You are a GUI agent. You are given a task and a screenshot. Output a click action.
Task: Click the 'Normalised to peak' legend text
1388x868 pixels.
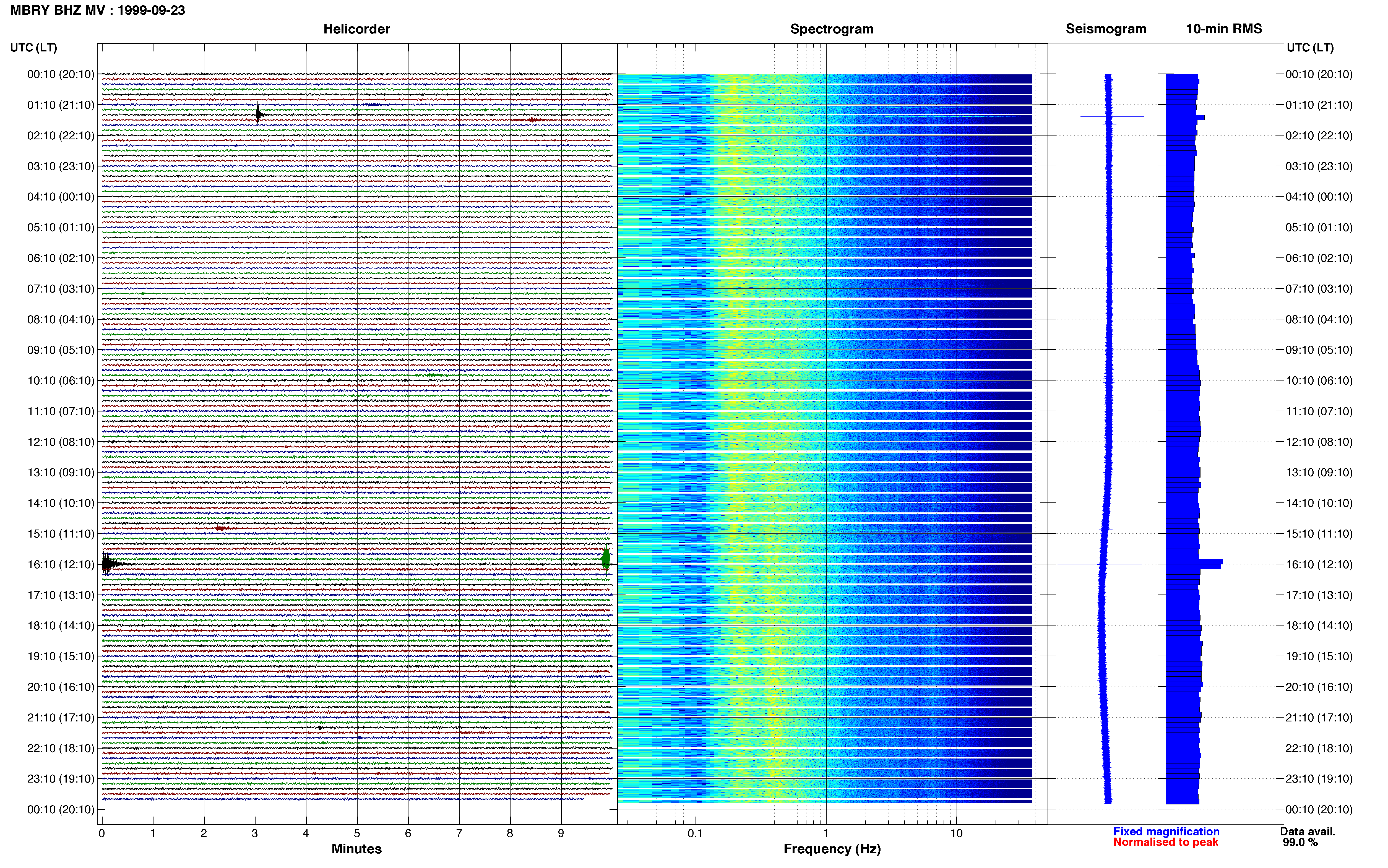1166,842
